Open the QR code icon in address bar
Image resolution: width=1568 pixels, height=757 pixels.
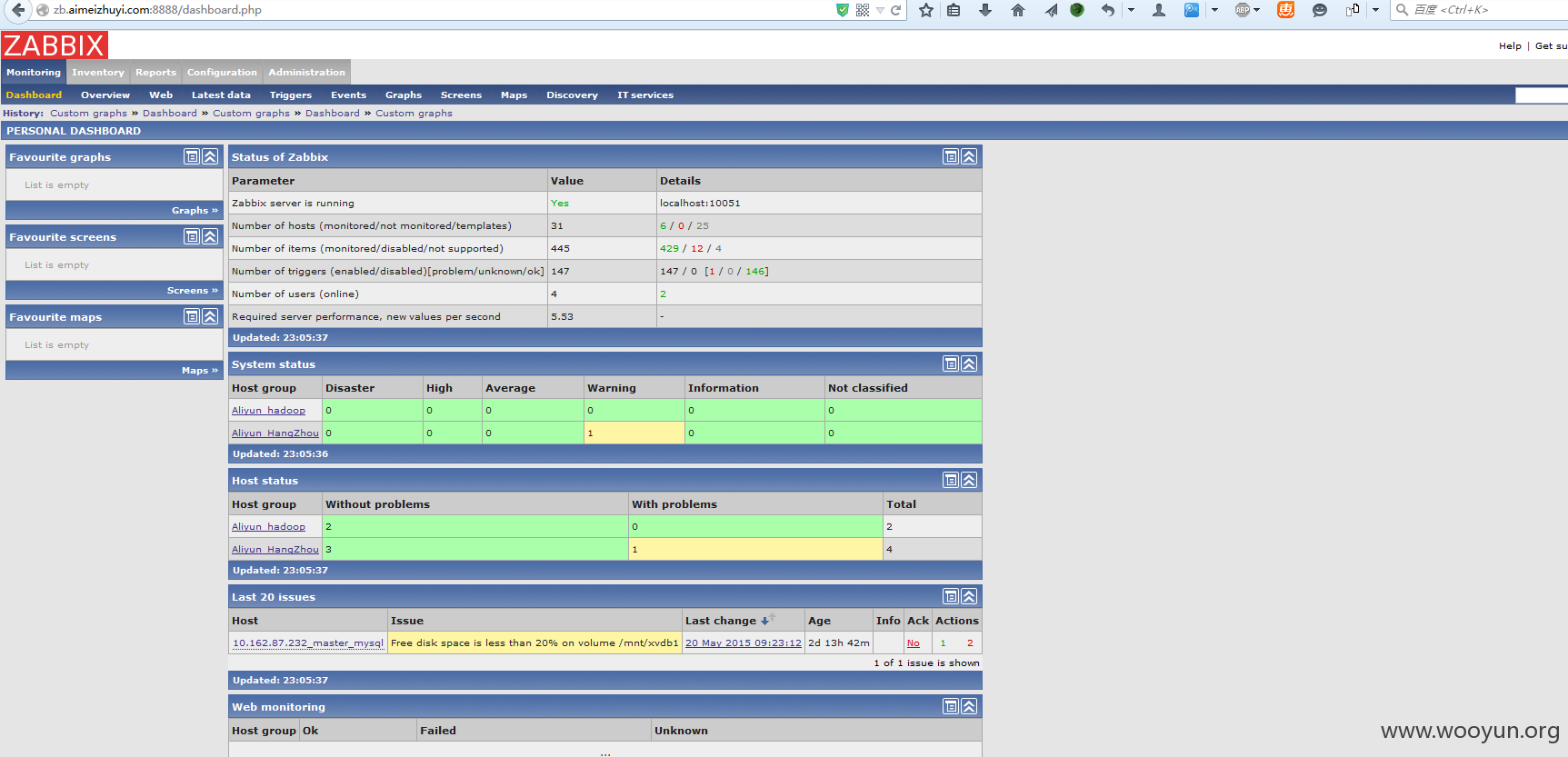pyautogui.click(x=863, y=10)
